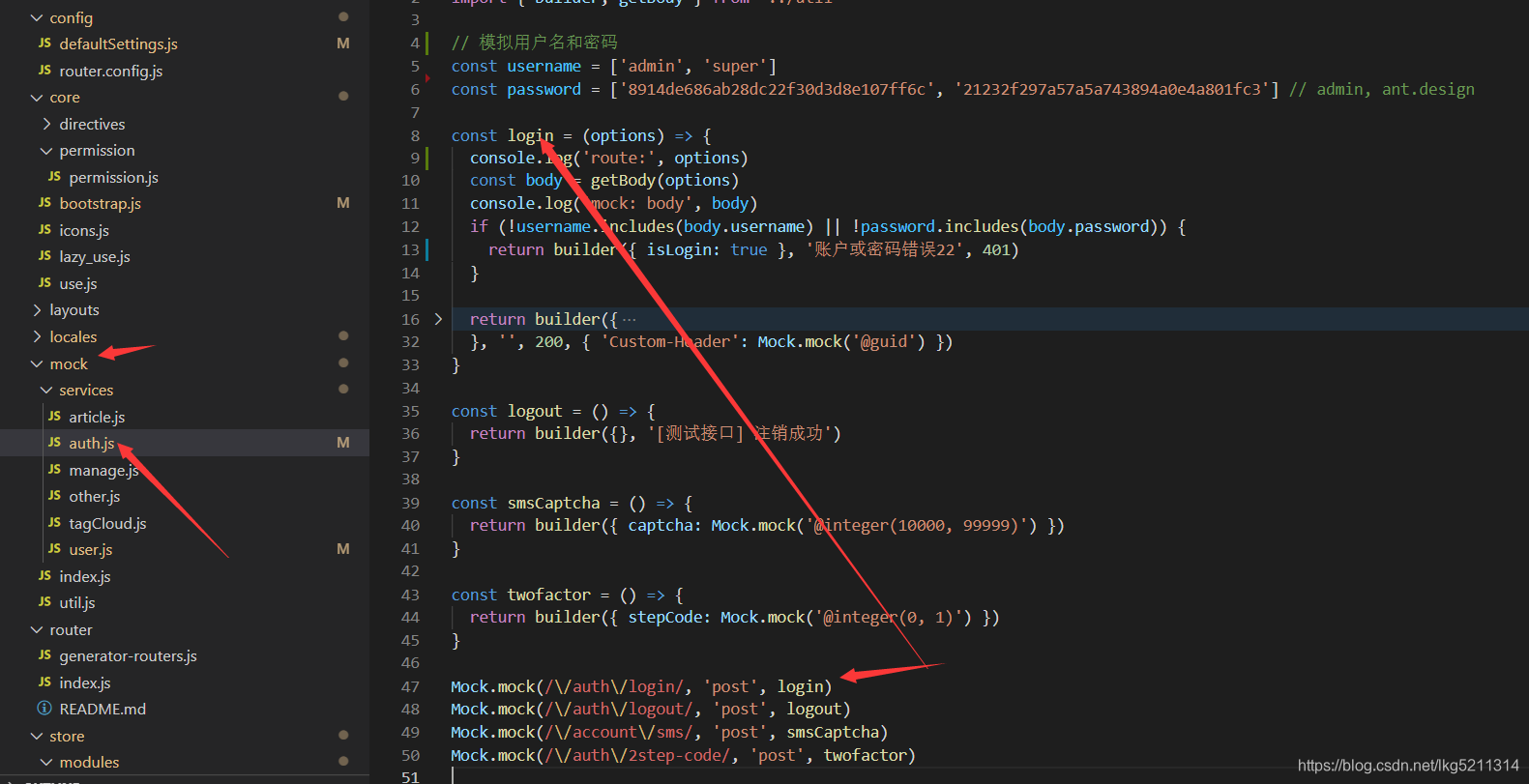Collapse the modules folder
Image resolution: width=1529 pixels, height=784 pixels.
click(46, 762)
